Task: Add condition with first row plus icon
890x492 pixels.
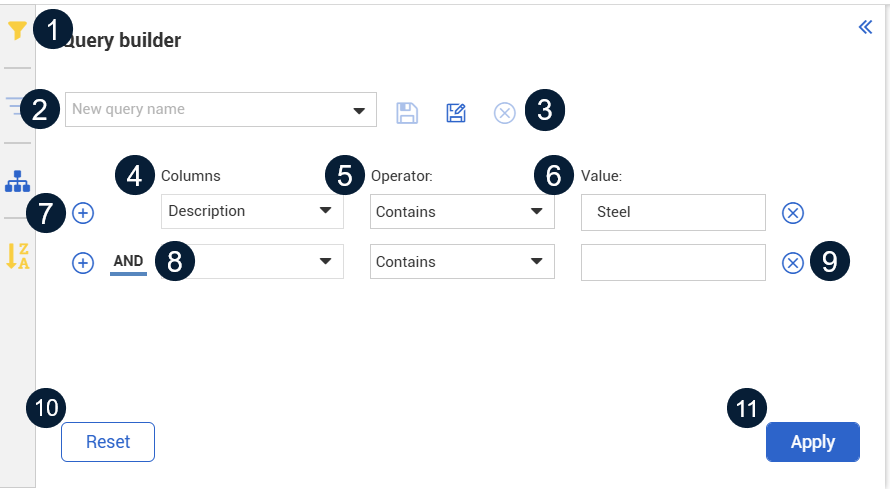Action: [x=84, y=212]
